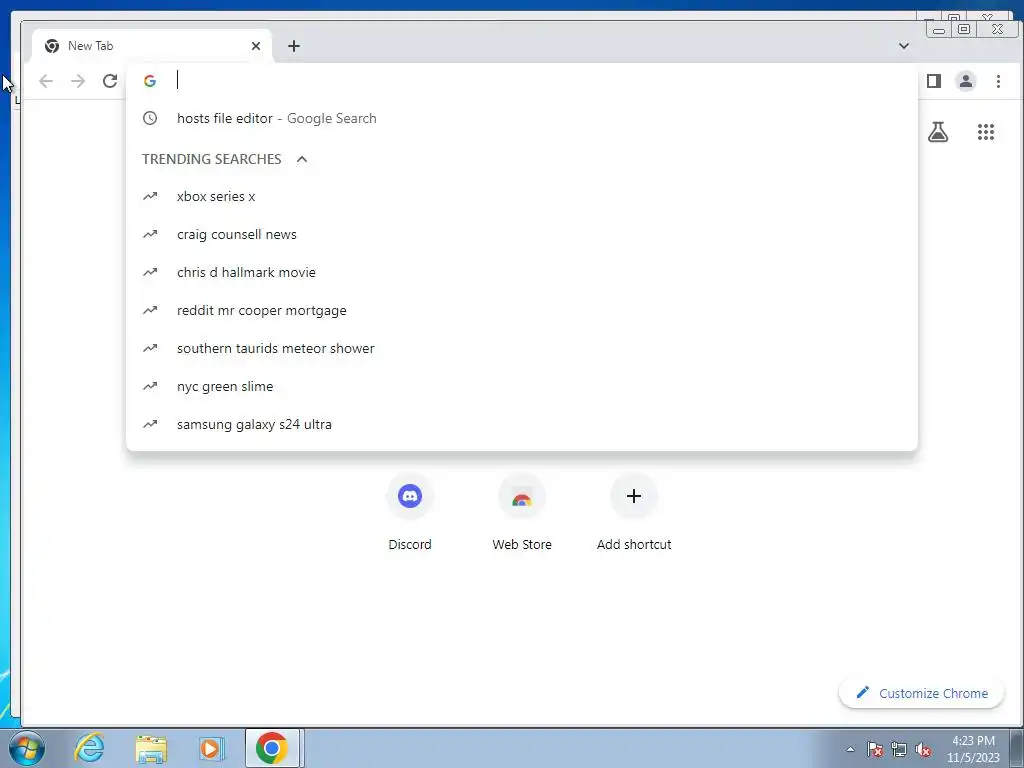Image resolution: width=1024 pixels, height=768 pixels.
Task: Open the Windows Start button
Action: click(26, 748)
